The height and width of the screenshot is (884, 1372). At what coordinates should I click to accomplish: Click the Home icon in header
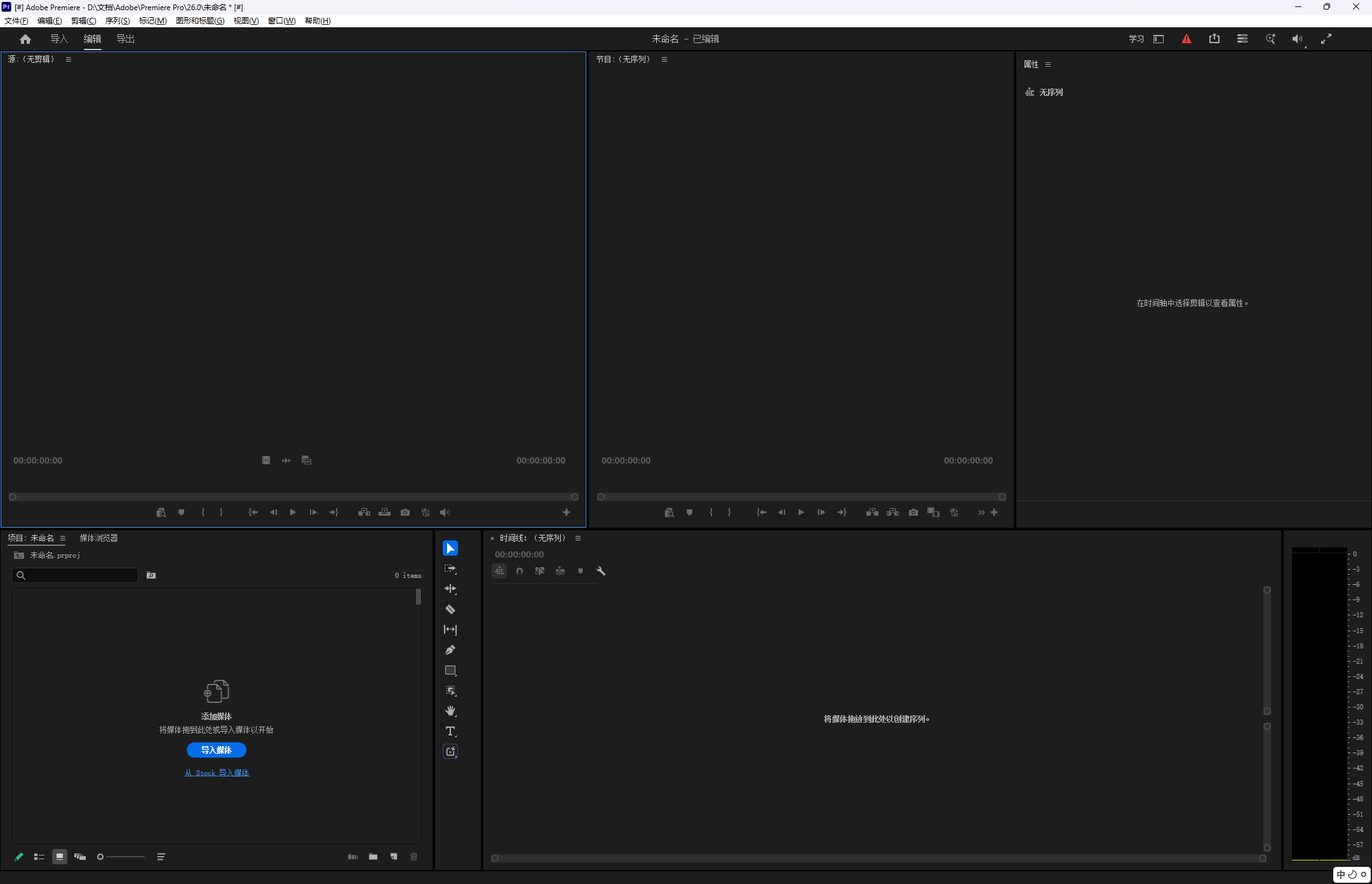point(25,39)
